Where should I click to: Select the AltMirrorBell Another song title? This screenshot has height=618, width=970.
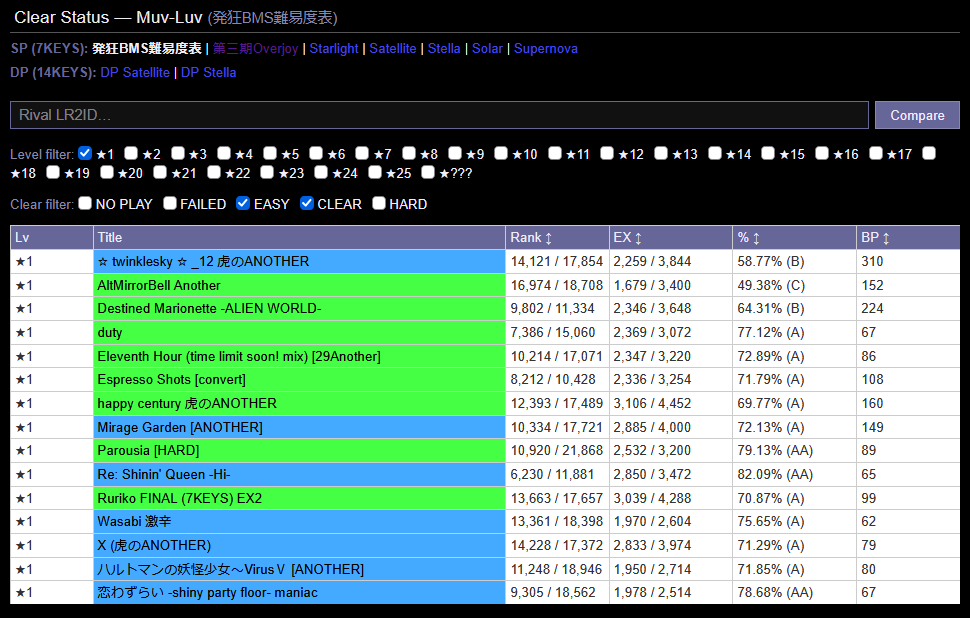159,285
